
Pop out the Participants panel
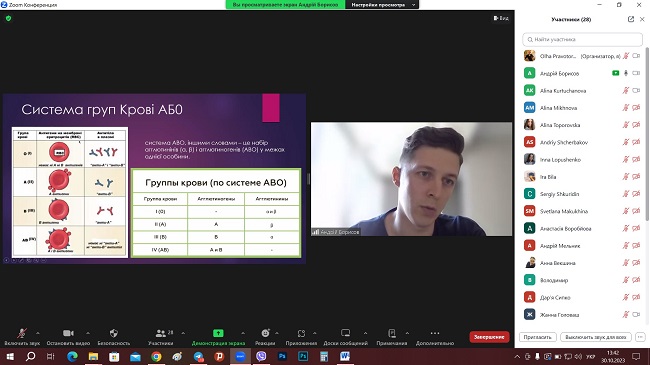pyautogui.click(x=631, y=19)
